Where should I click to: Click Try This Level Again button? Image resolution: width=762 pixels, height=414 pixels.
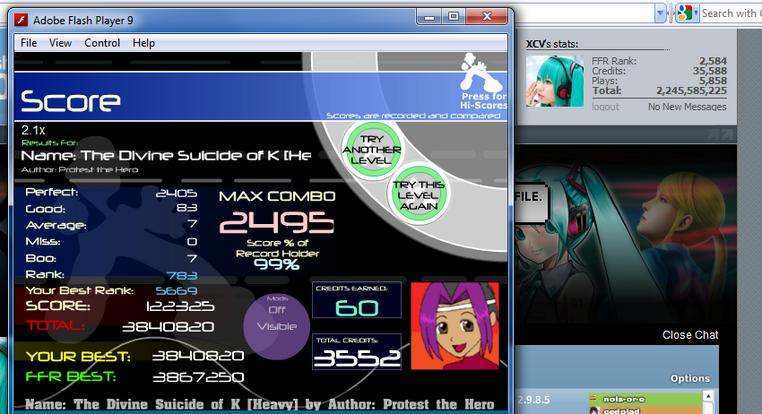[418, 195]
